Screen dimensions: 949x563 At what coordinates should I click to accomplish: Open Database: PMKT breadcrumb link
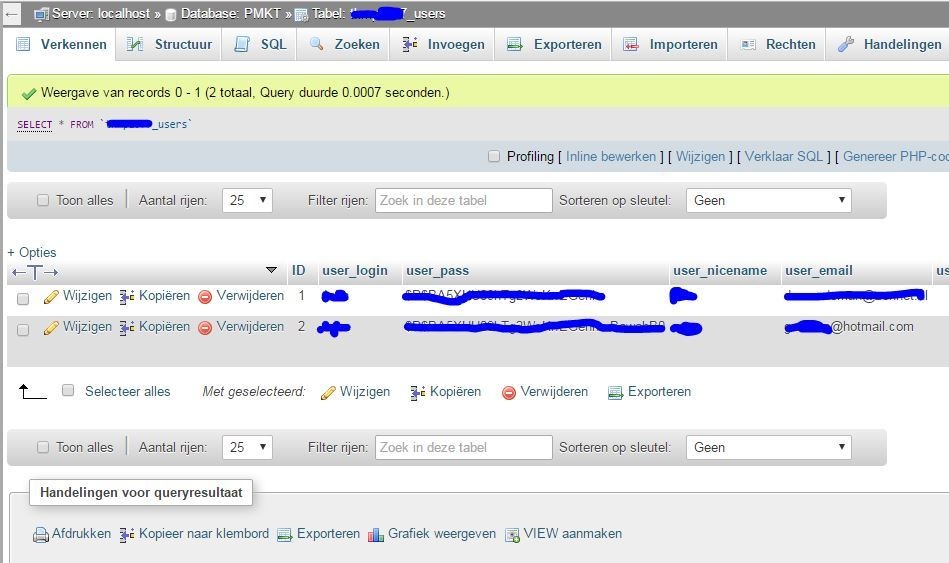coord(231,13)
